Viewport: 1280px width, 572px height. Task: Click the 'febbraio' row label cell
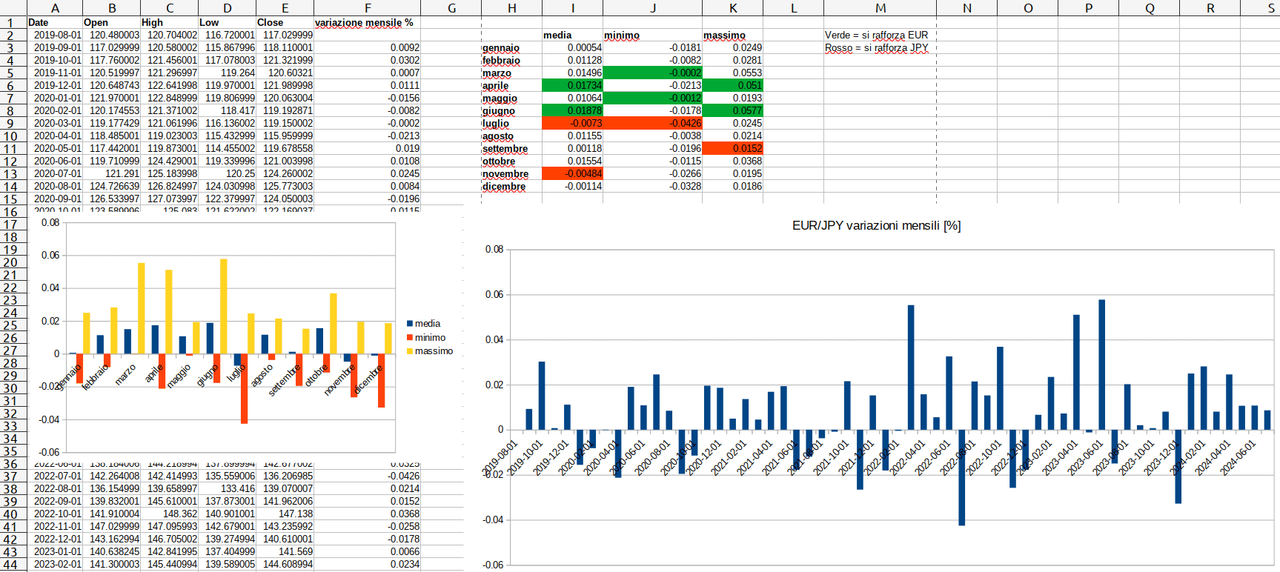coord(511,60)
